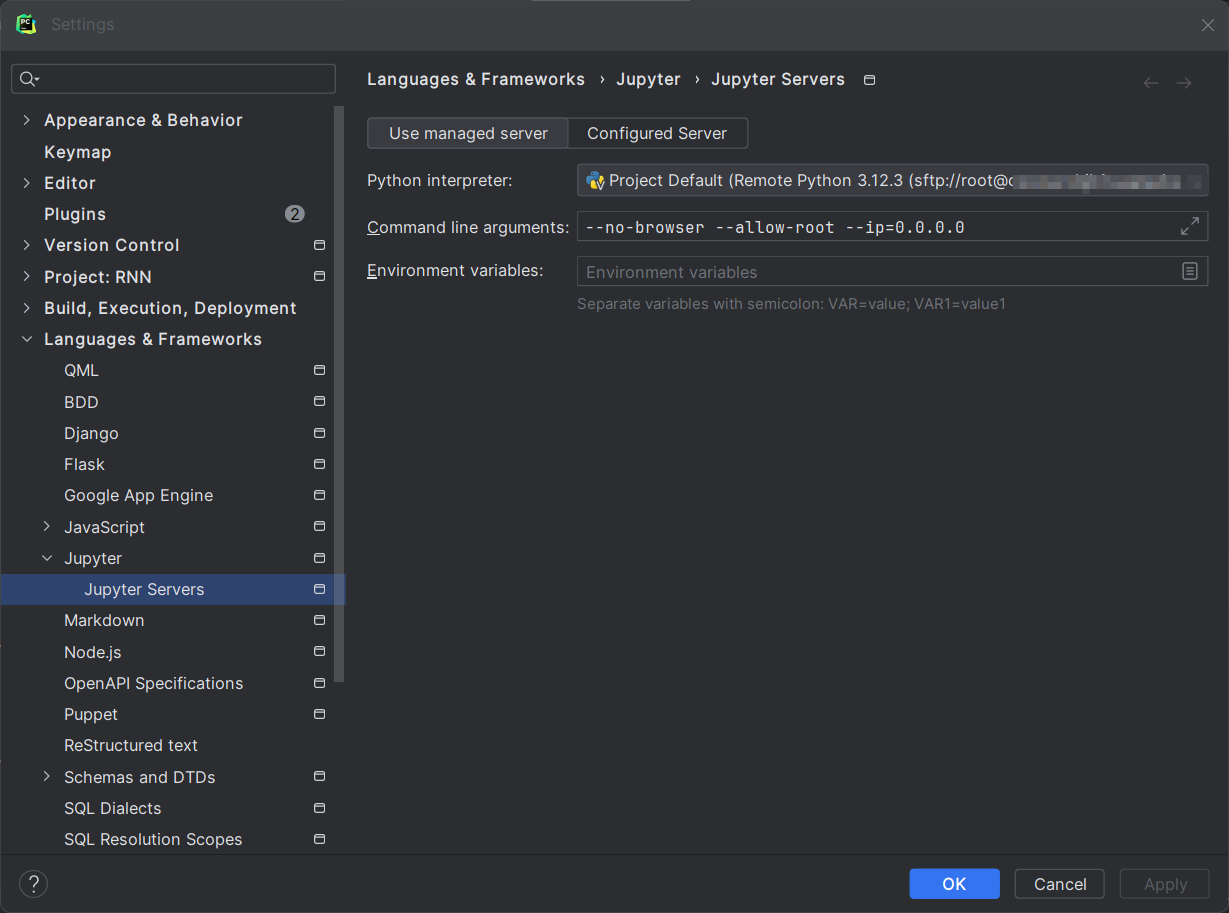Click project icon next to Node.js
This screenshot has height=913, width=1229.
(x=319, y=651)
